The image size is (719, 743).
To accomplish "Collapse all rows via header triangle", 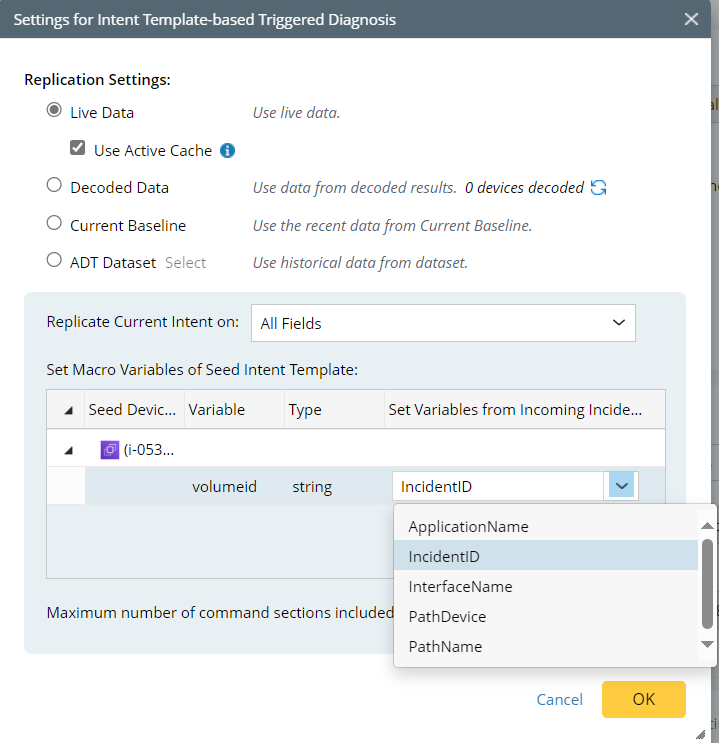I will [68, 410].
